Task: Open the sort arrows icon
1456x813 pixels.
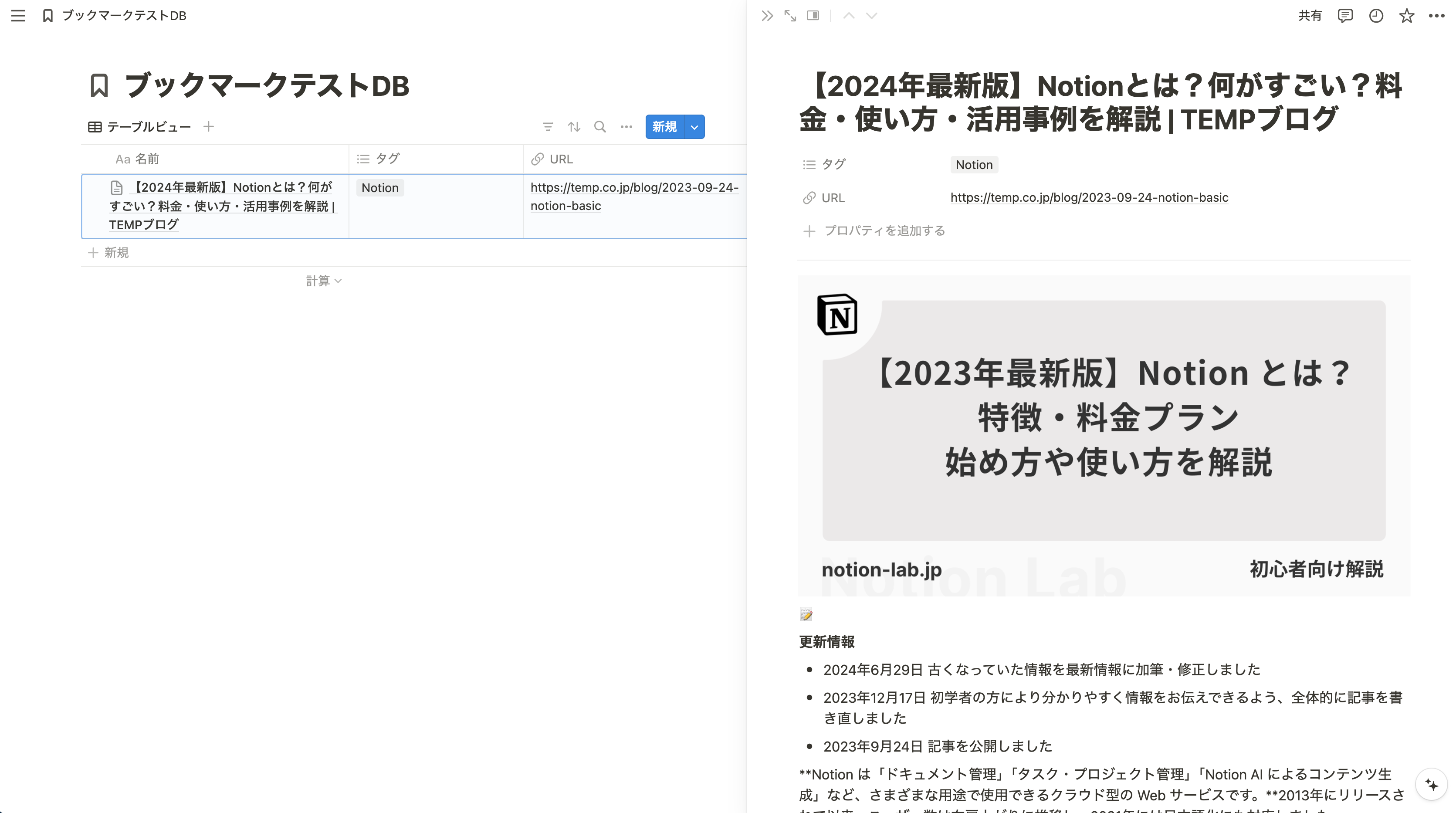Action: [x=574, y=127]
